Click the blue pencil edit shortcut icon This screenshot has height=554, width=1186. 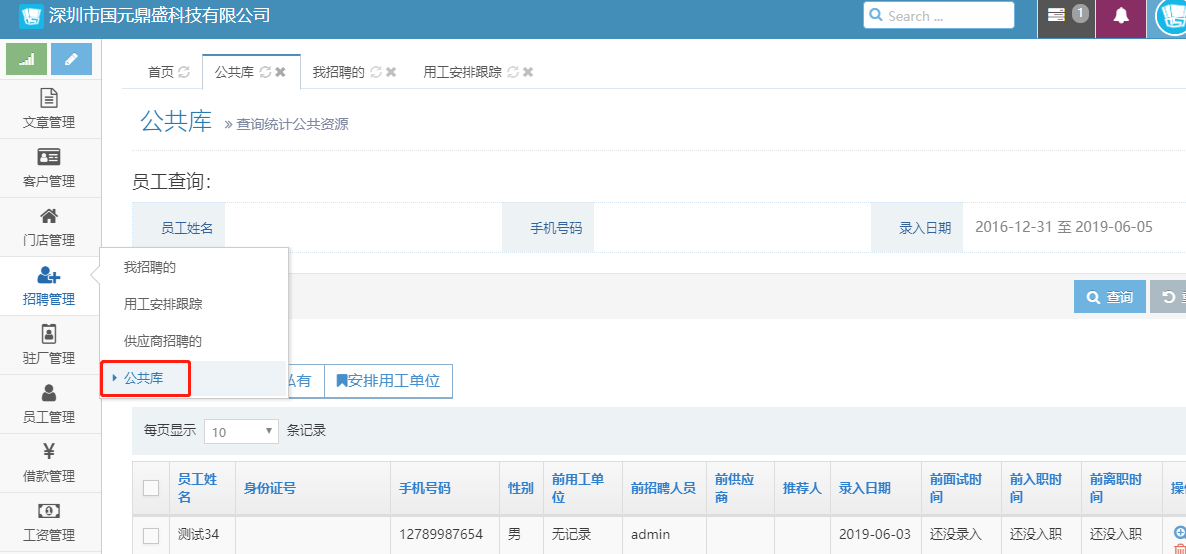71,60
